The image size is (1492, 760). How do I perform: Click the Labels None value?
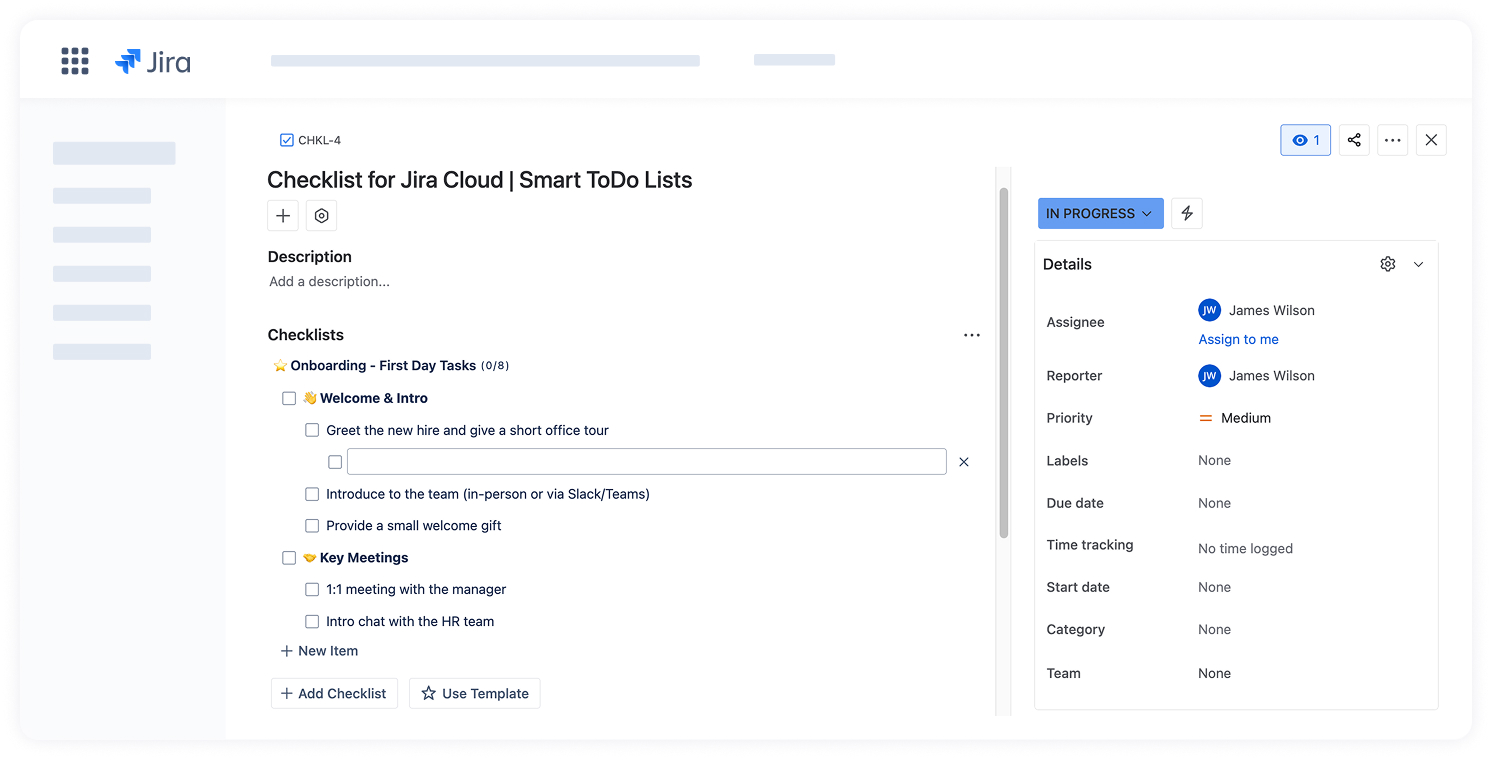click(1214, 460)
